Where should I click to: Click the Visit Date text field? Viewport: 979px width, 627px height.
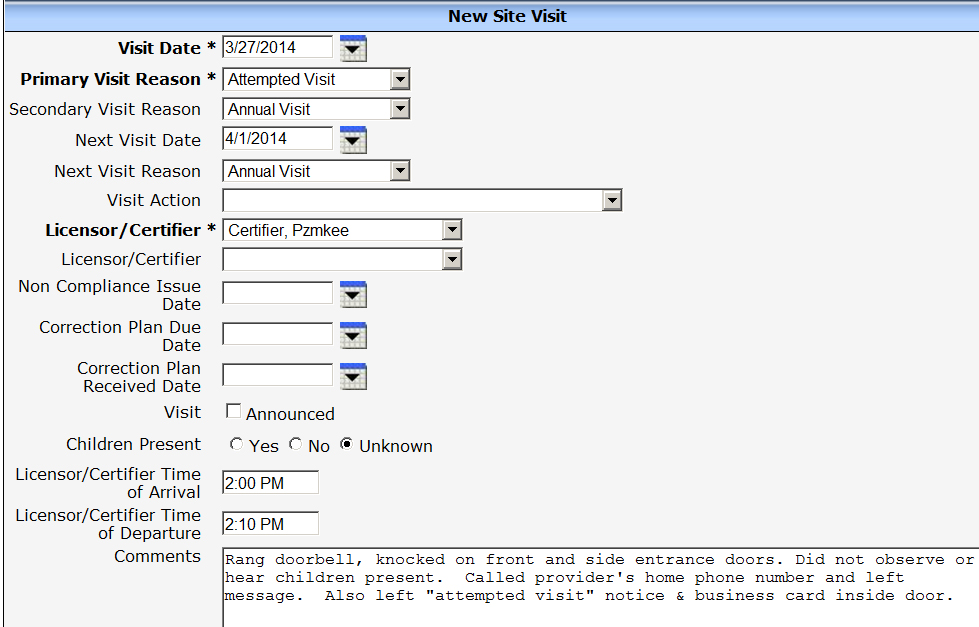277,47
